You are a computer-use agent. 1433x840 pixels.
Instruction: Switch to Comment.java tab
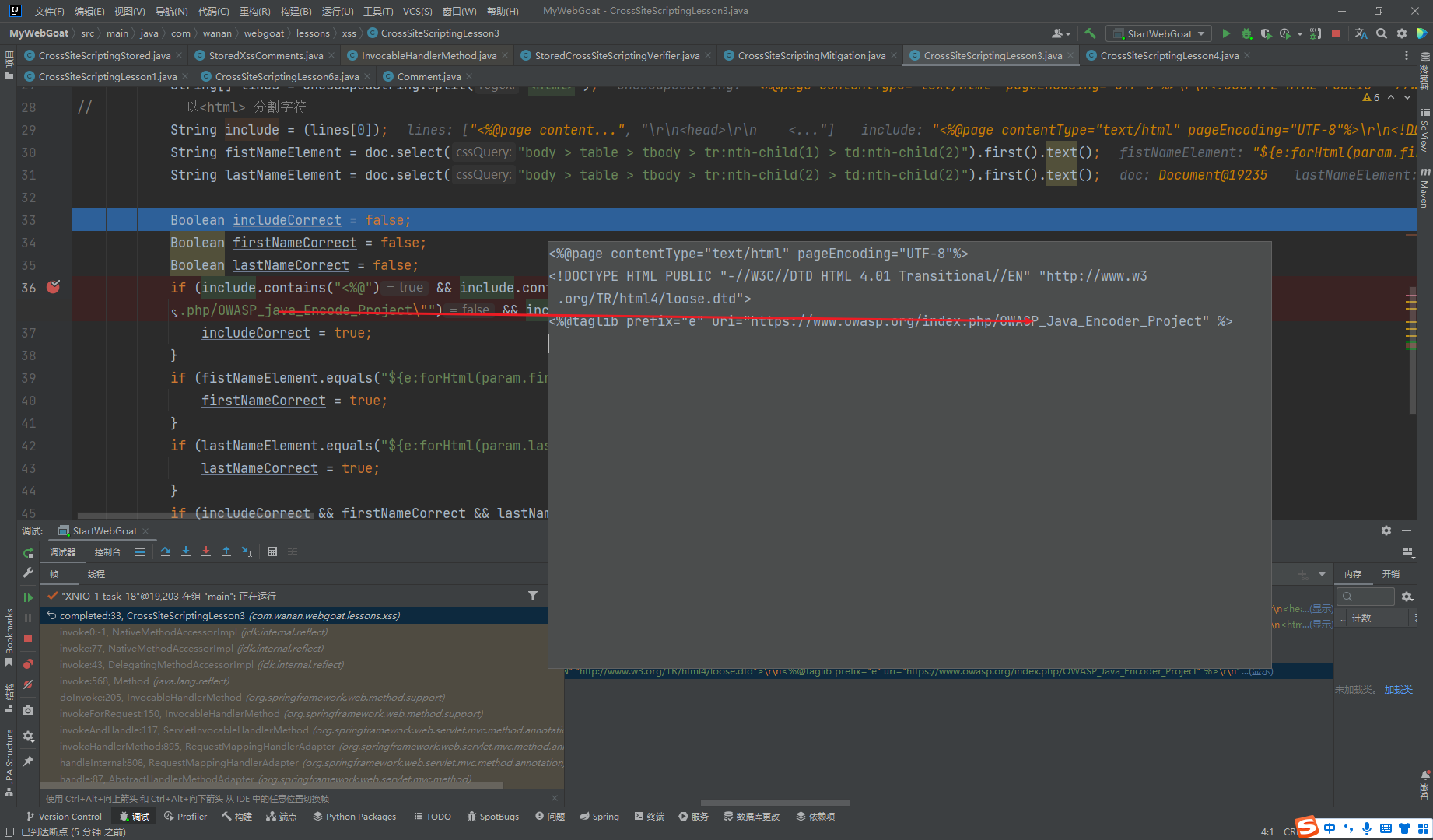(428, 76)
